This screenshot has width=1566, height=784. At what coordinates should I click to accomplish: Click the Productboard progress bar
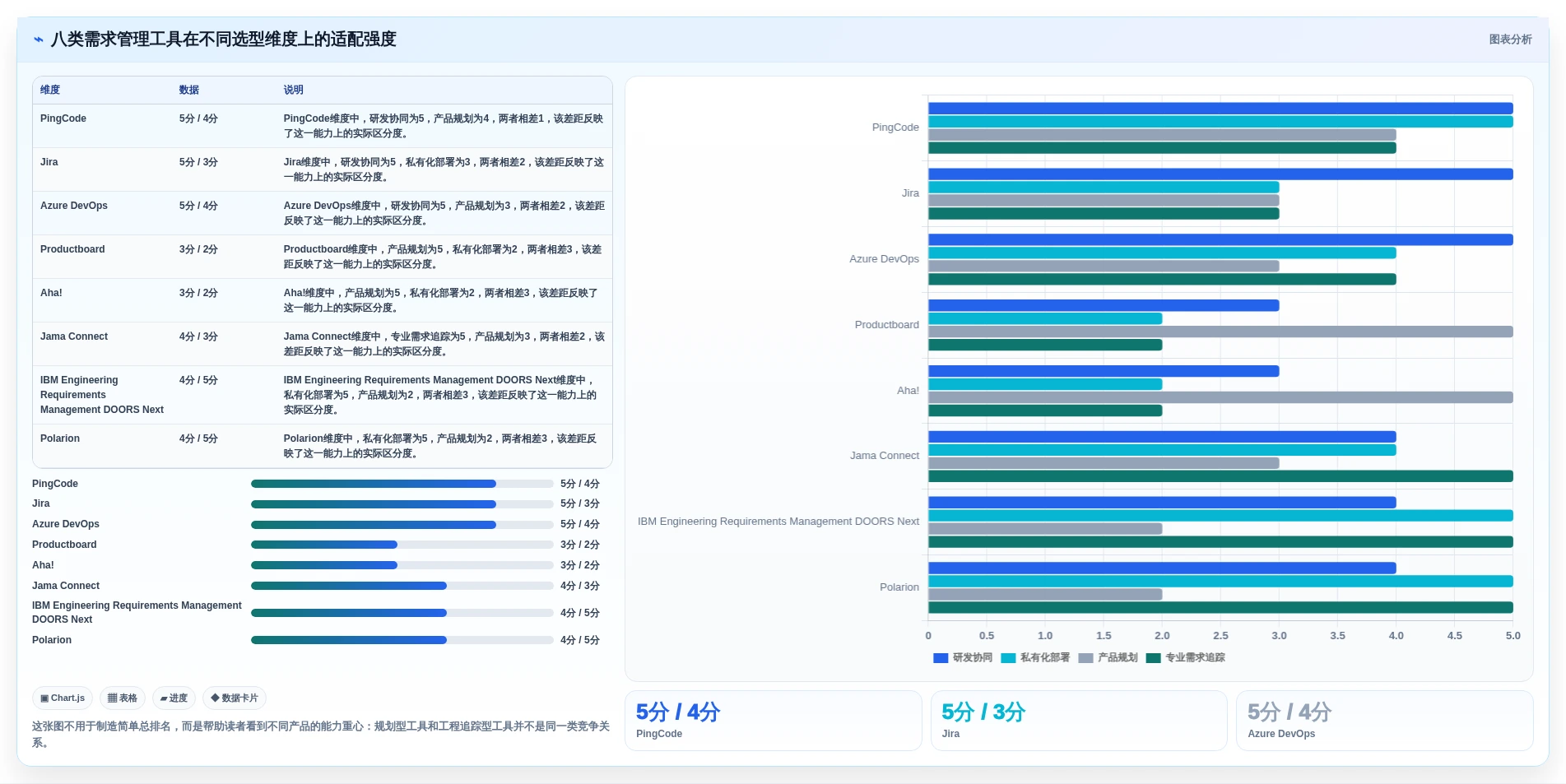click(x=402, y=545)
